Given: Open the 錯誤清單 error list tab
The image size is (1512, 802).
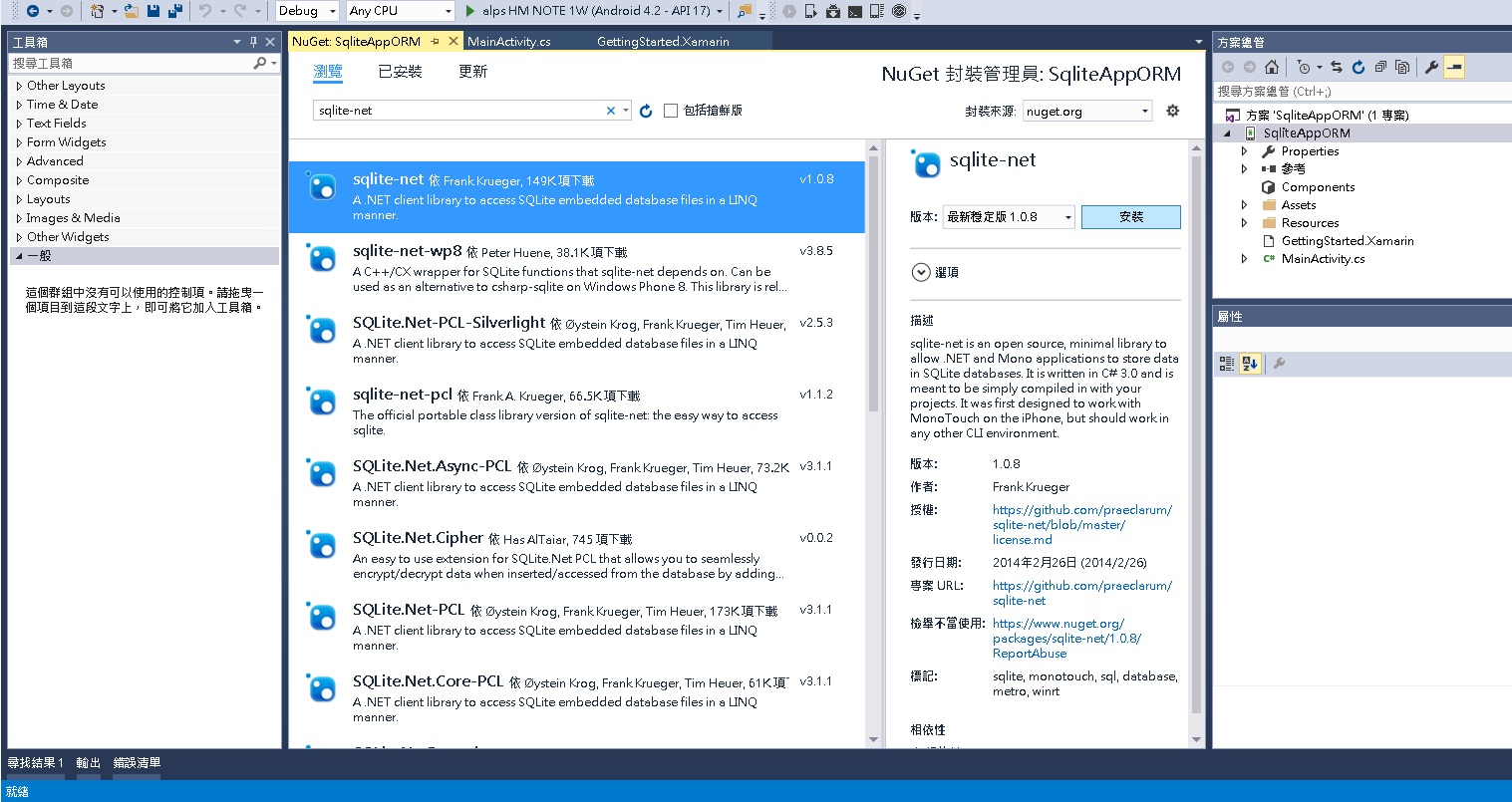Looking at the screenshot, I should pyautogui.click(x=138, y=763).
